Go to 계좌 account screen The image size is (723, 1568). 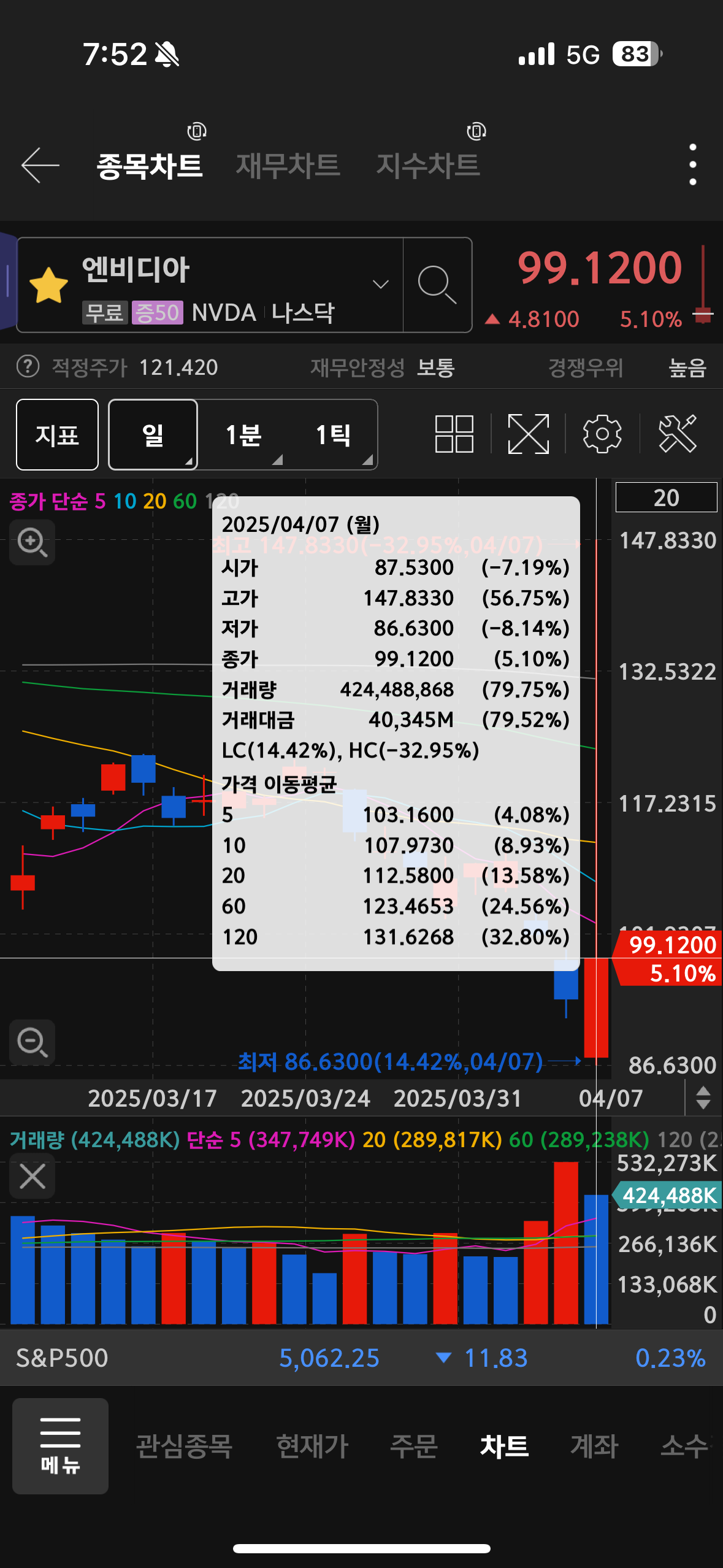(x=594, y=1446)
